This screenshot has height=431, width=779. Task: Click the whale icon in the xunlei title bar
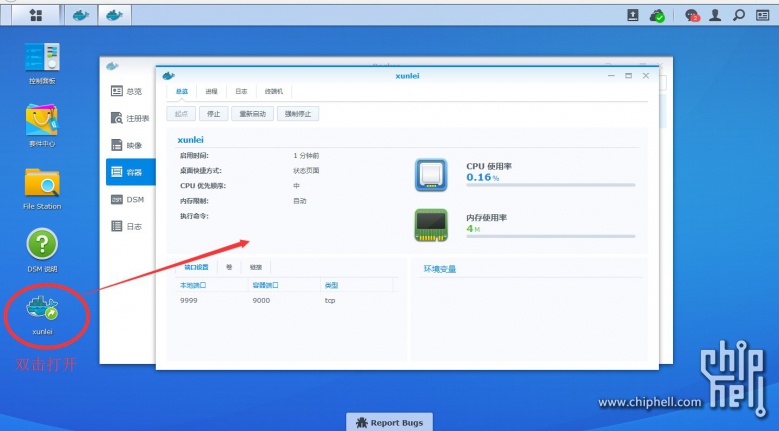tap(168, 75)
